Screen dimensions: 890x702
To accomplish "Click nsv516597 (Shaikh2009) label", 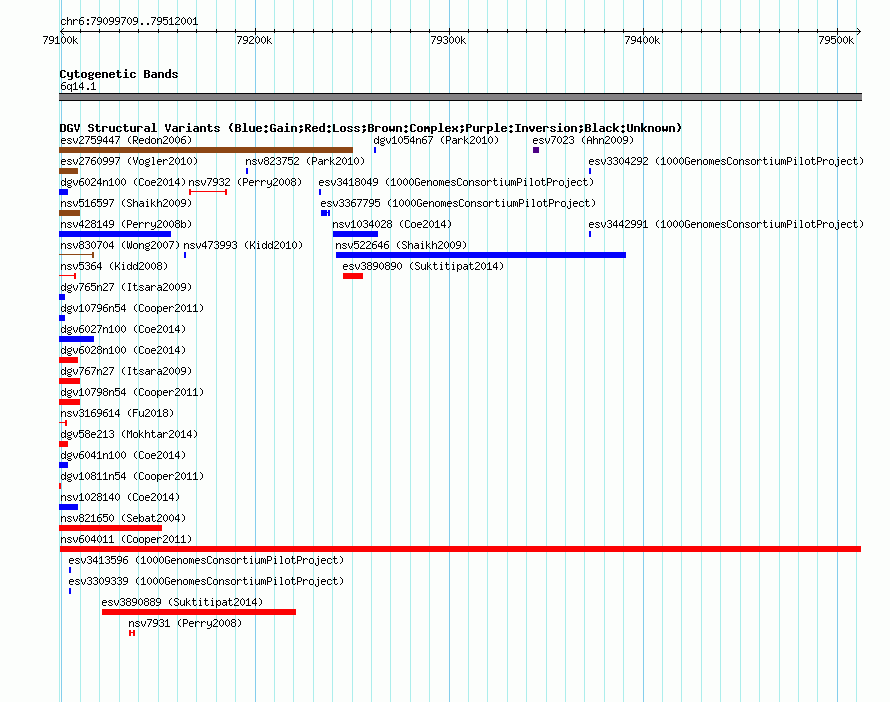I will [126, 203].
